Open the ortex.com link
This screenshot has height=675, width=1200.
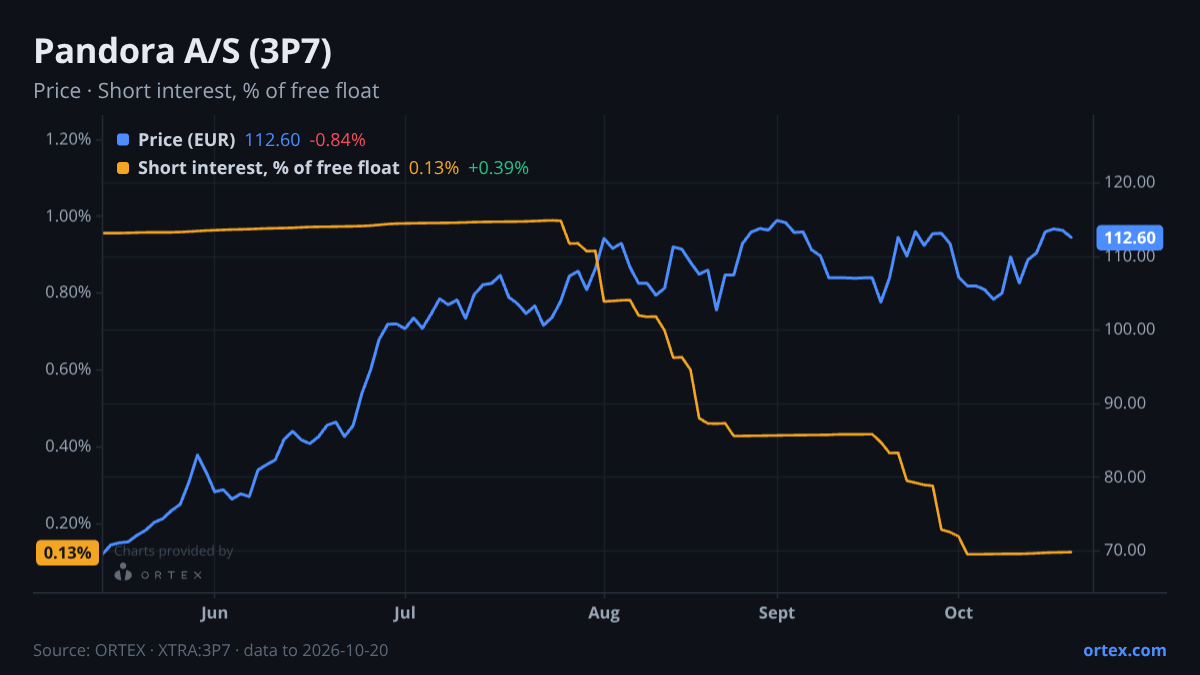[1124, 650]
